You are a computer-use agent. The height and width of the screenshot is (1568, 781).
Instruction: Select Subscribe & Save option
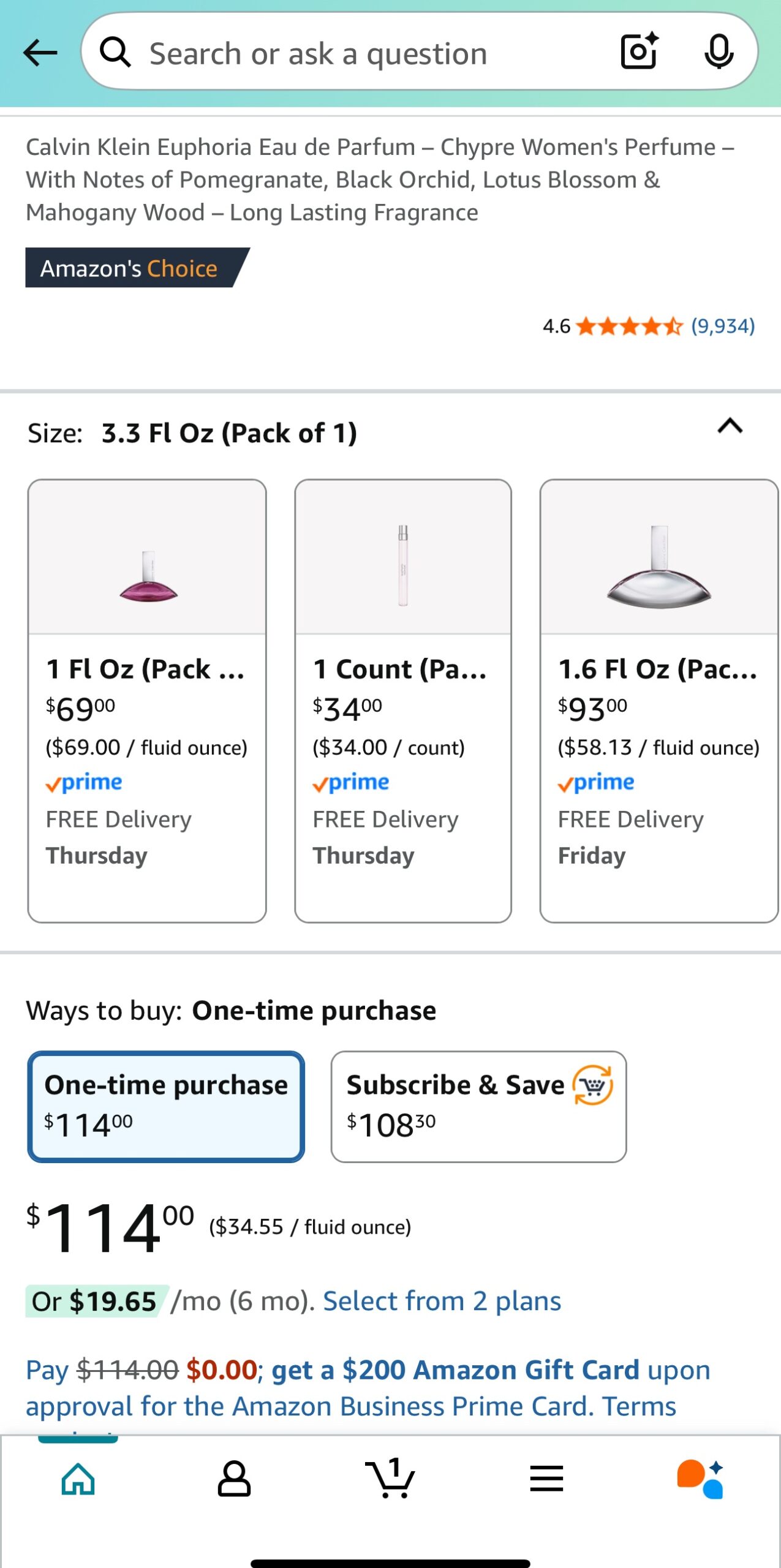[x=478, y=1106]
